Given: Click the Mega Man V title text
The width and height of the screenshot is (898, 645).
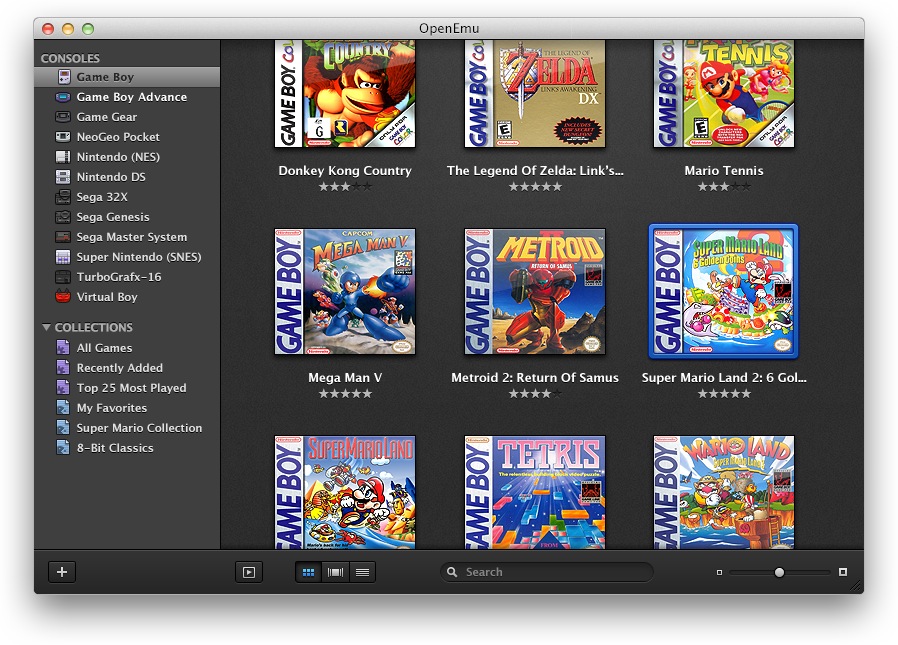Looking at the screenshot, I should [x=345, y=377].
